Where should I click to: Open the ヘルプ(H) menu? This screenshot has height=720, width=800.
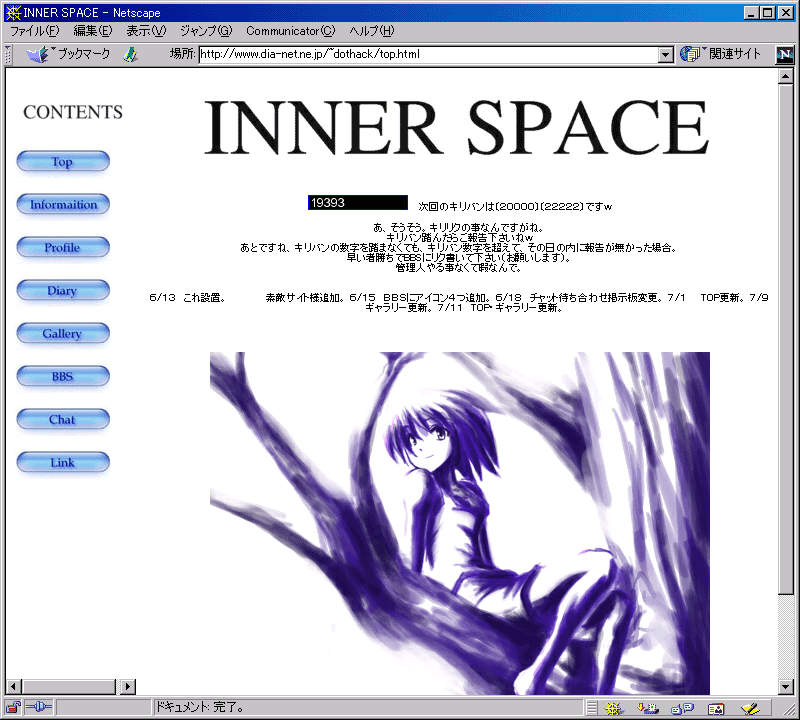371,31
